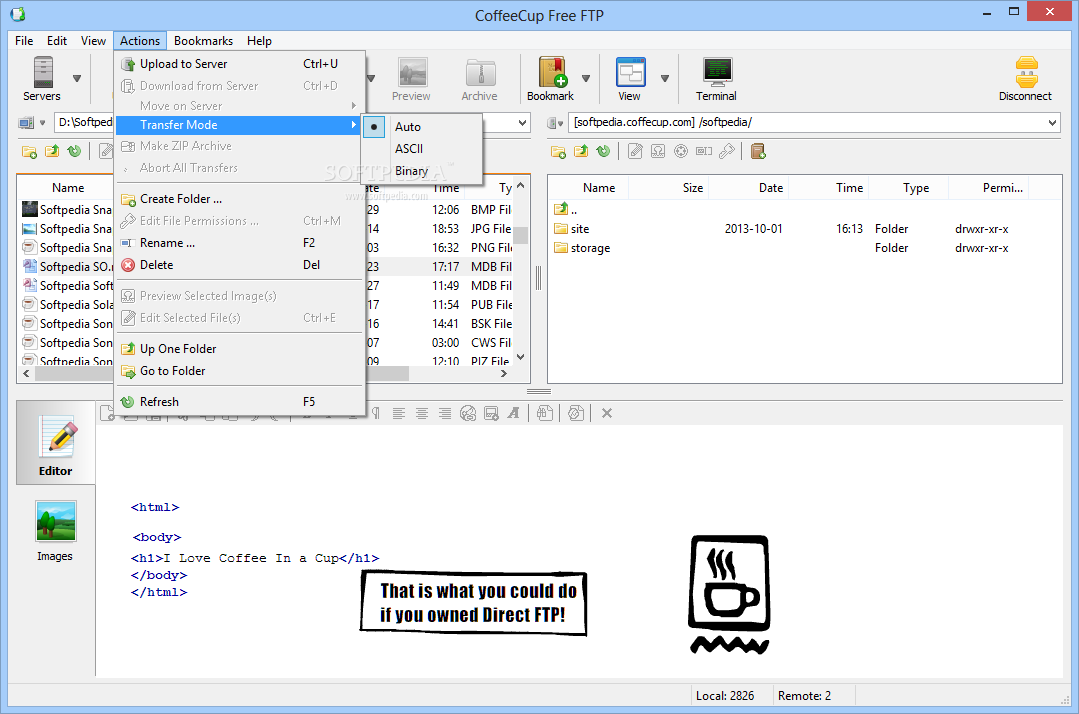Open the site folder in remote list

coord(580,229)
